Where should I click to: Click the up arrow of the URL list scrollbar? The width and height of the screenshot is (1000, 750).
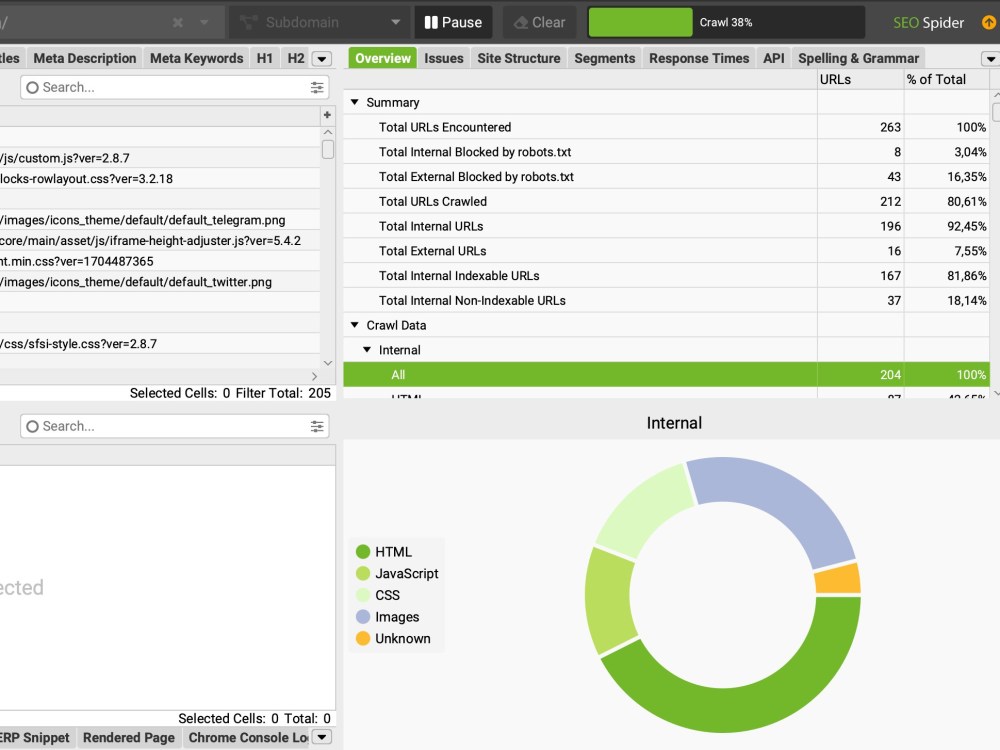[x=328, y=132]
